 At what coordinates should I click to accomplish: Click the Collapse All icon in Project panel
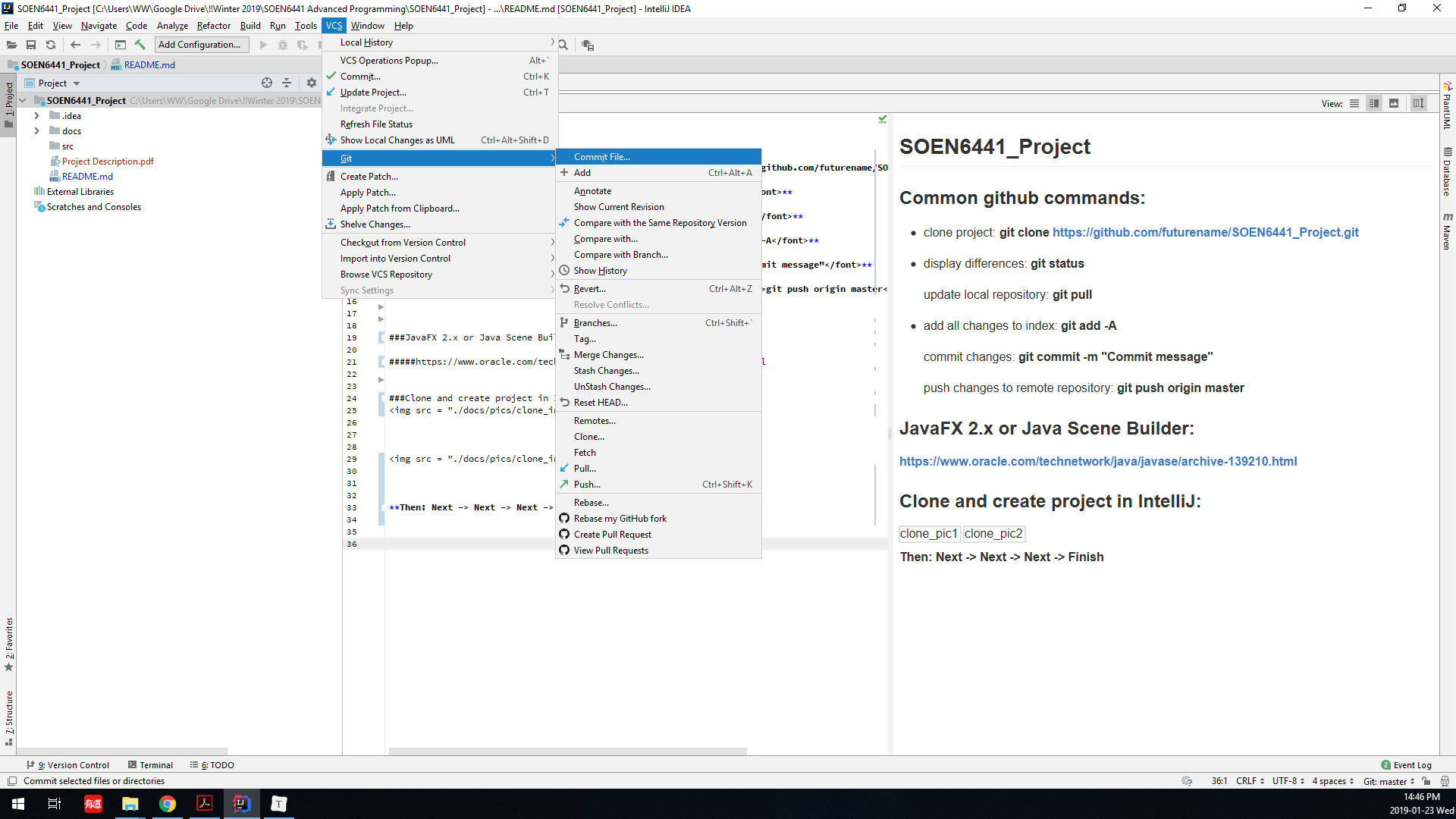(x=287, y=83)
